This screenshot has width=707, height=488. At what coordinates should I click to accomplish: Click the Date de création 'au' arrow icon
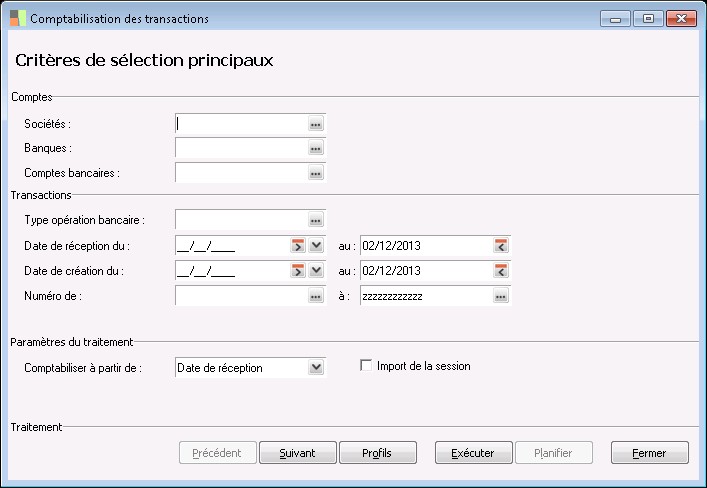(x=501, y=271)
